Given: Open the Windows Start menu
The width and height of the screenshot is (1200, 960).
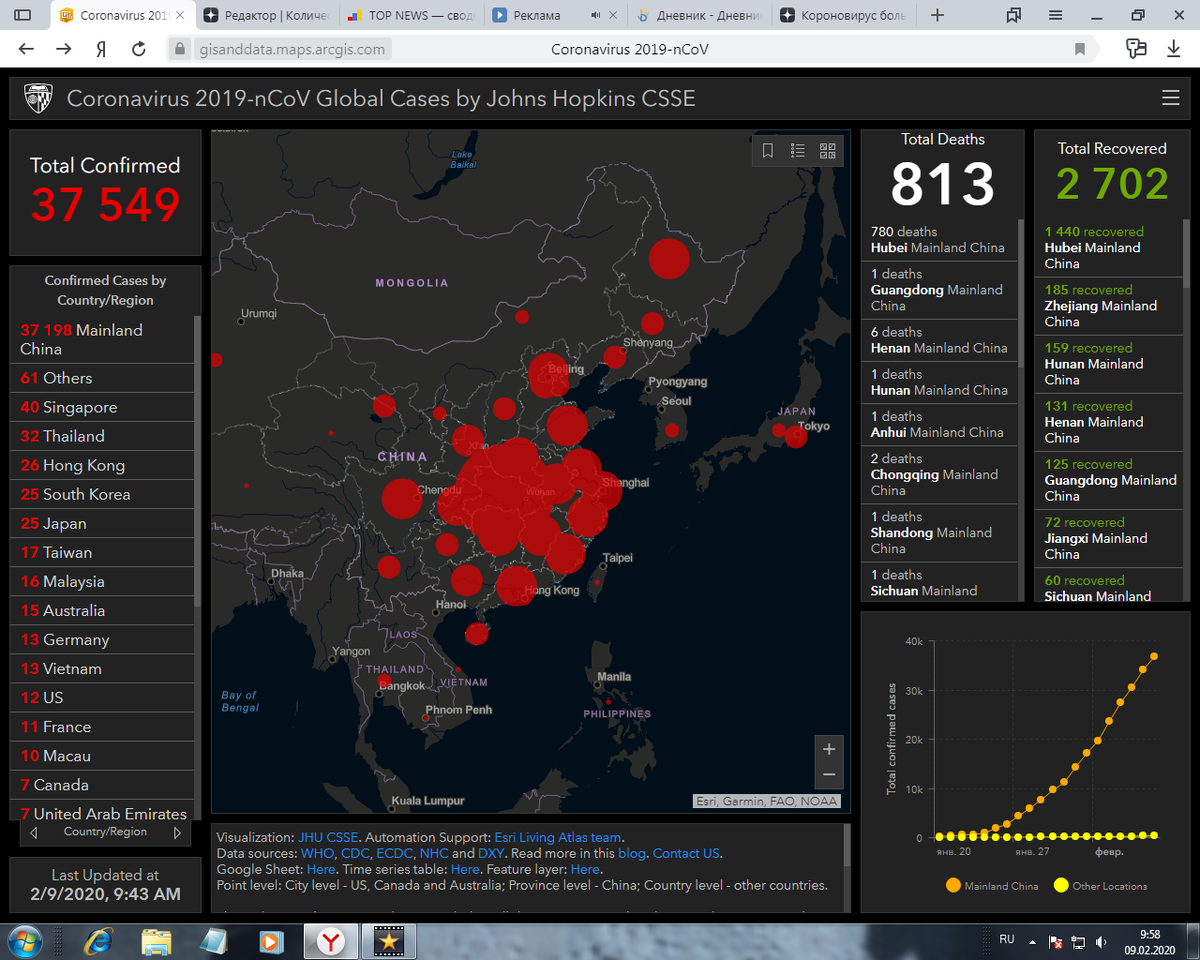Looking at the screenshot, I should click(26, 941).
